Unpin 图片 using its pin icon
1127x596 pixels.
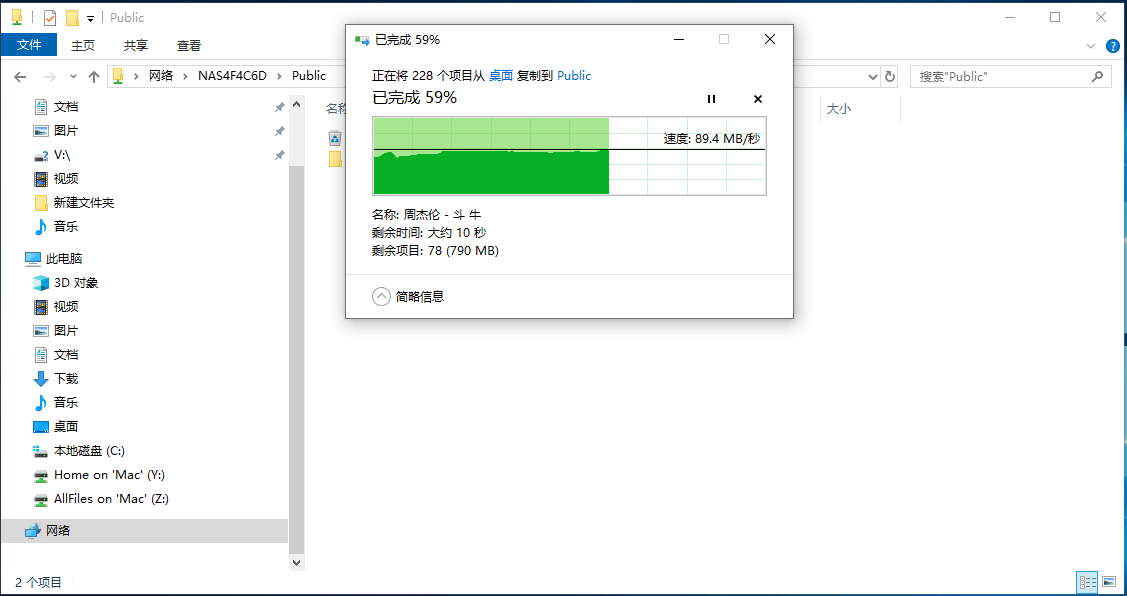click(280, 131)
